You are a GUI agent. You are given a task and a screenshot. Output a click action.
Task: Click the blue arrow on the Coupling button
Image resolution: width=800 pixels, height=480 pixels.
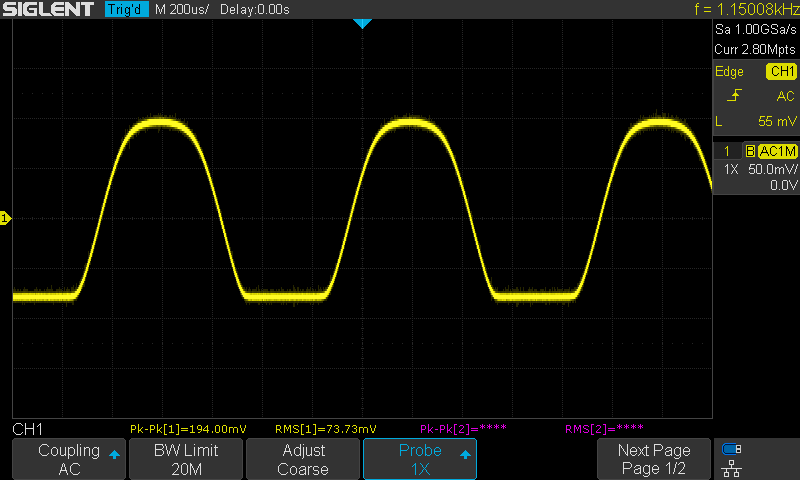point(114,454)
